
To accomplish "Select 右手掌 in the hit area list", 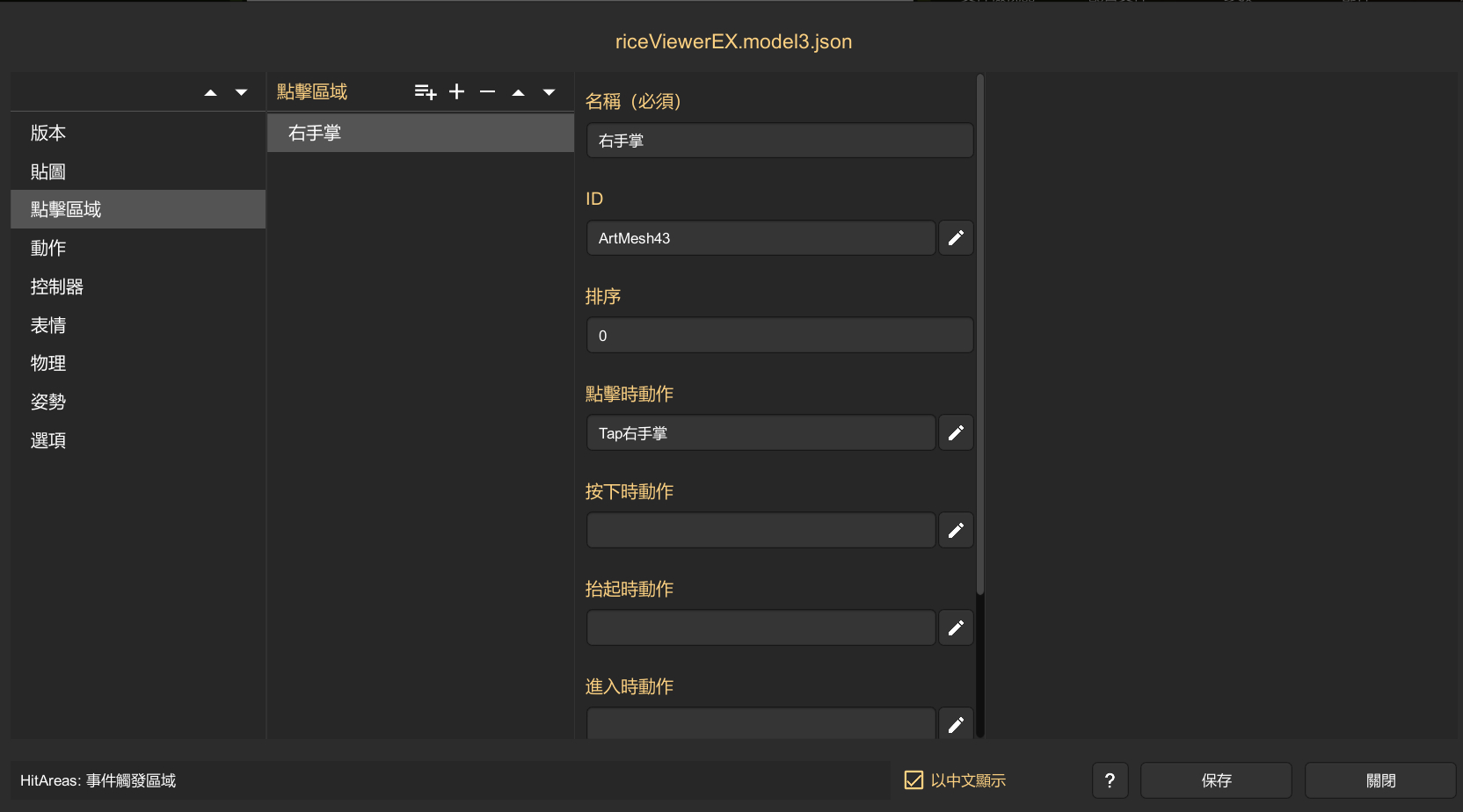I will (x=420, y=134).
